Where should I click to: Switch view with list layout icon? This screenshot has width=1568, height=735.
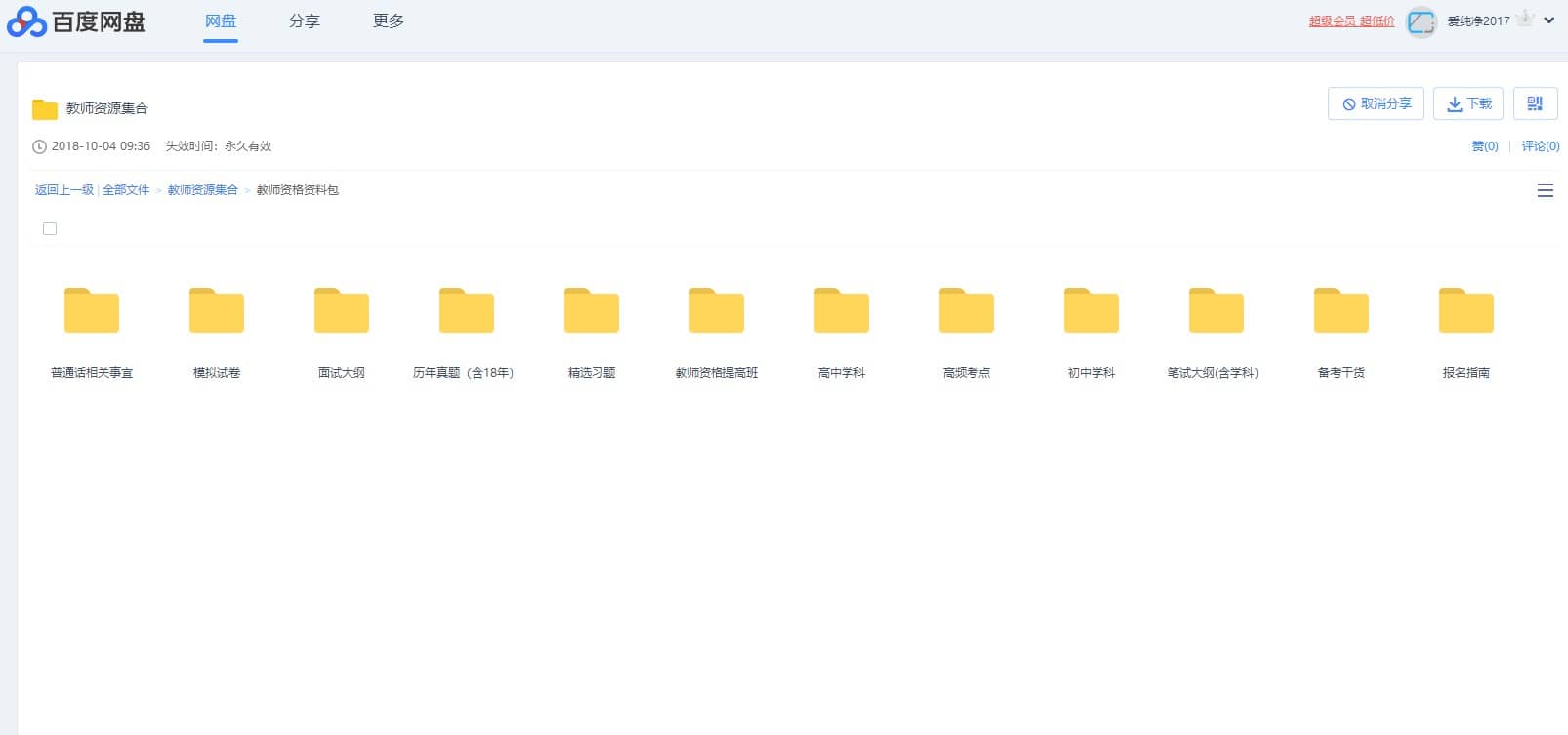[x=1545, y=190]
